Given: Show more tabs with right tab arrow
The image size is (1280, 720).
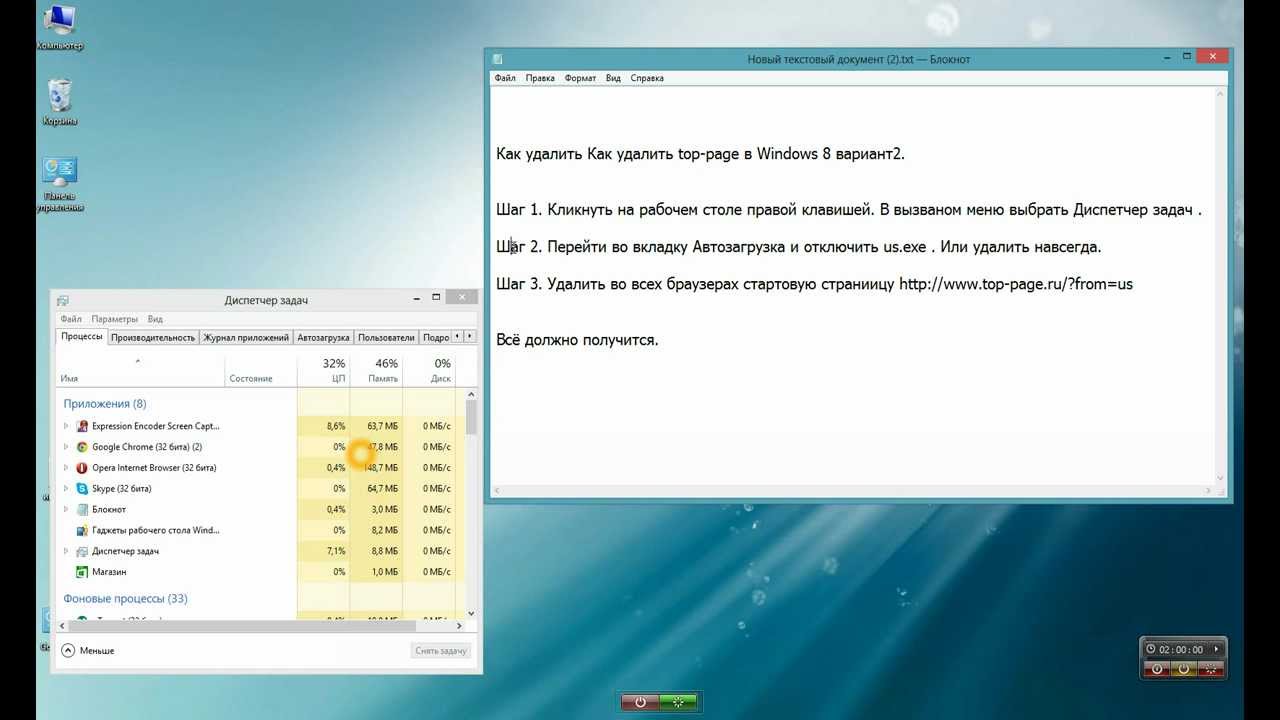Looking at the screenshot, I should 470,337.
